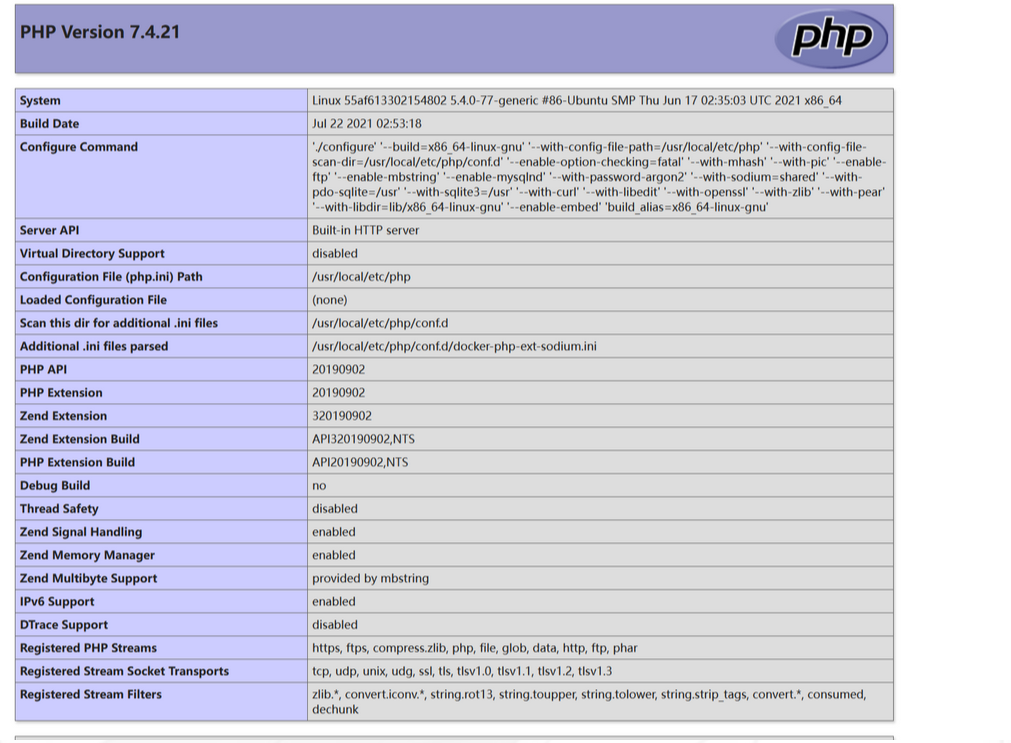Click the 'Loaded Configuration File' label
The image size is (1011, 743).
point(93,300)
